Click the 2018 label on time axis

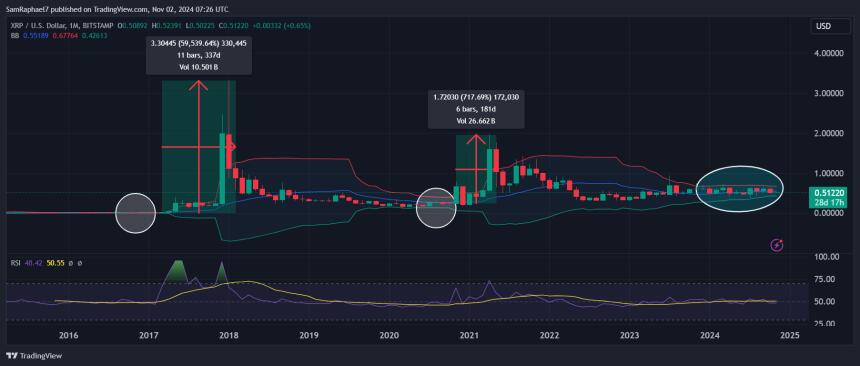tap(229, 335)
